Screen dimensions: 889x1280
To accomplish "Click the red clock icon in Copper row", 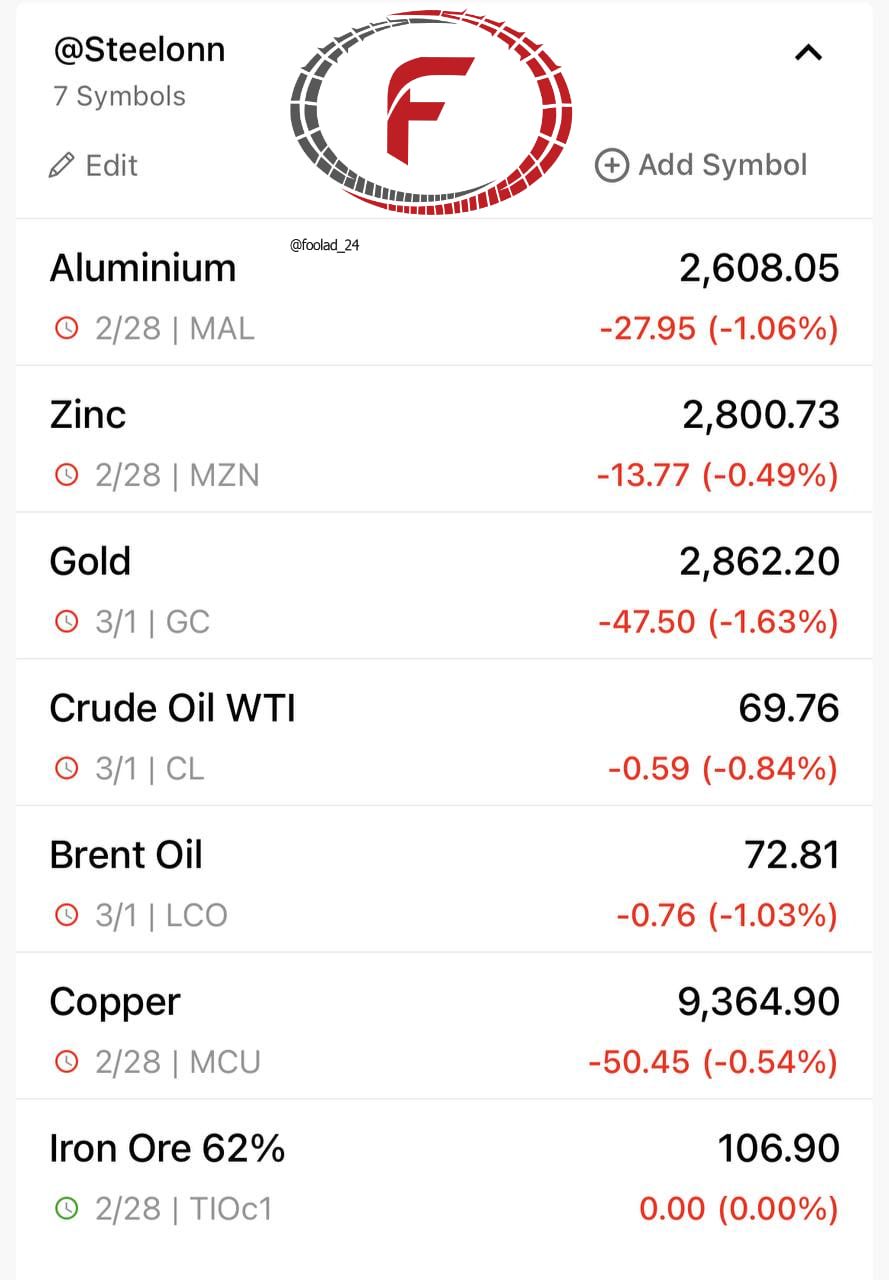I will [x=66, y=1062].
